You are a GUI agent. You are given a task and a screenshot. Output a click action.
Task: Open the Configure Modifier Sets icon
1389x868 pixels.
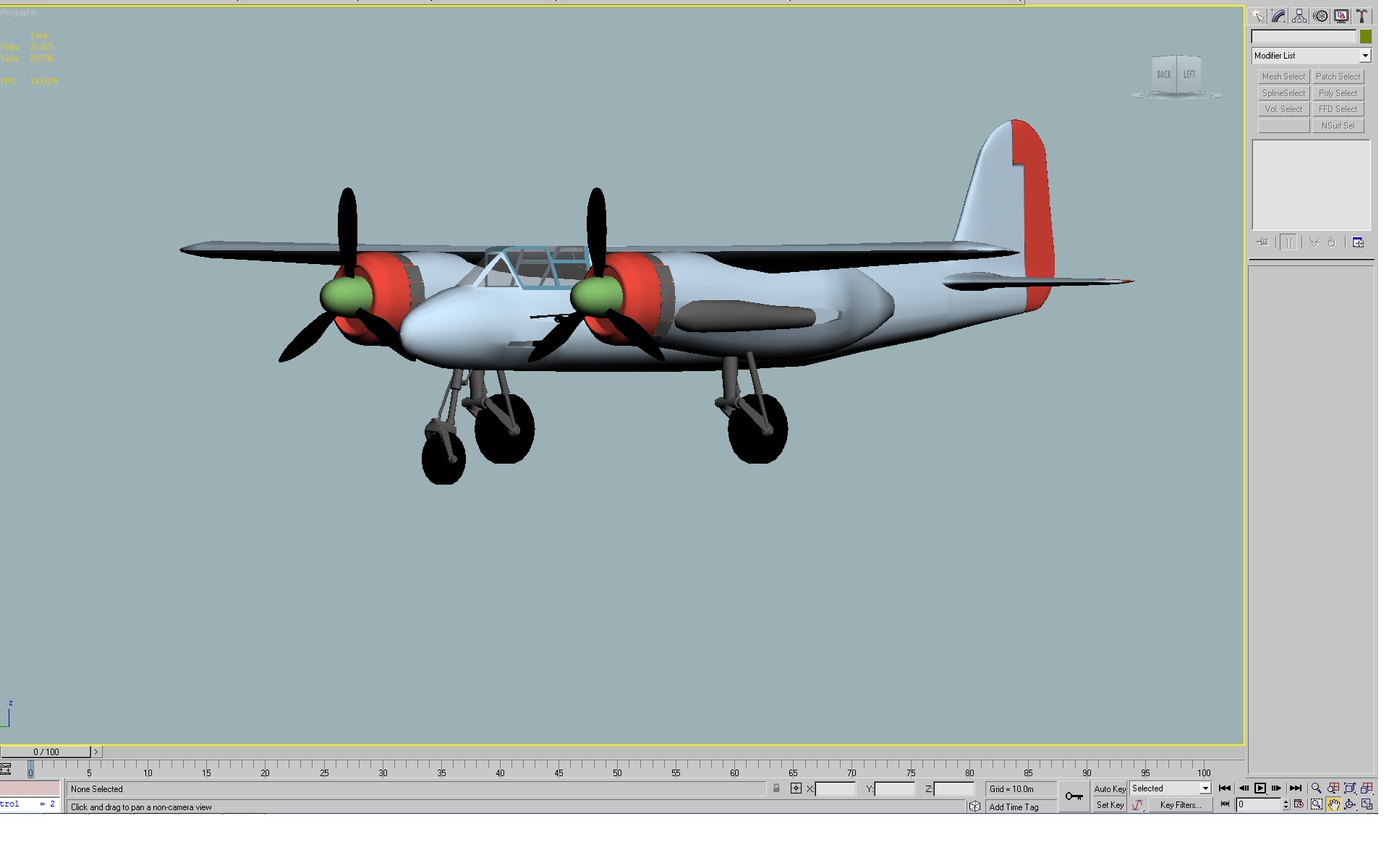[x=1358, y=242]
